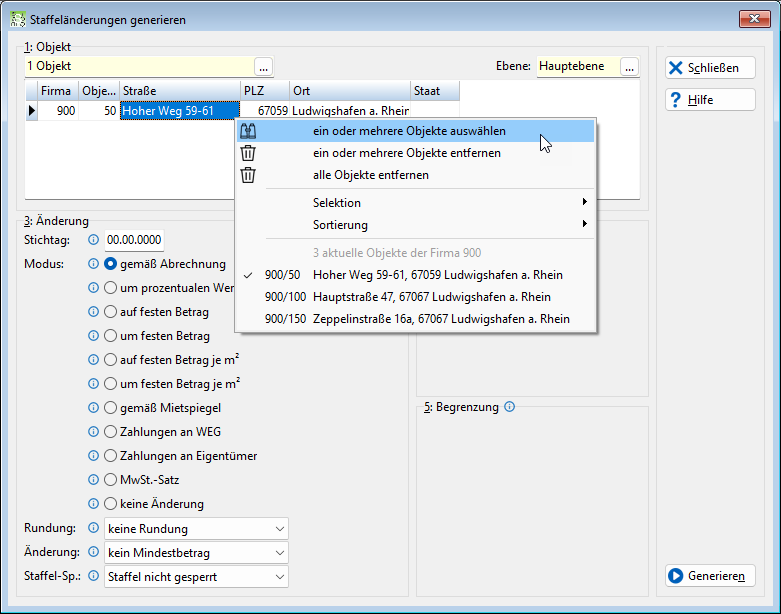Click info icon next to Stichtag
The height and width of the screenshot is (614, 781).
coord(93,240)
